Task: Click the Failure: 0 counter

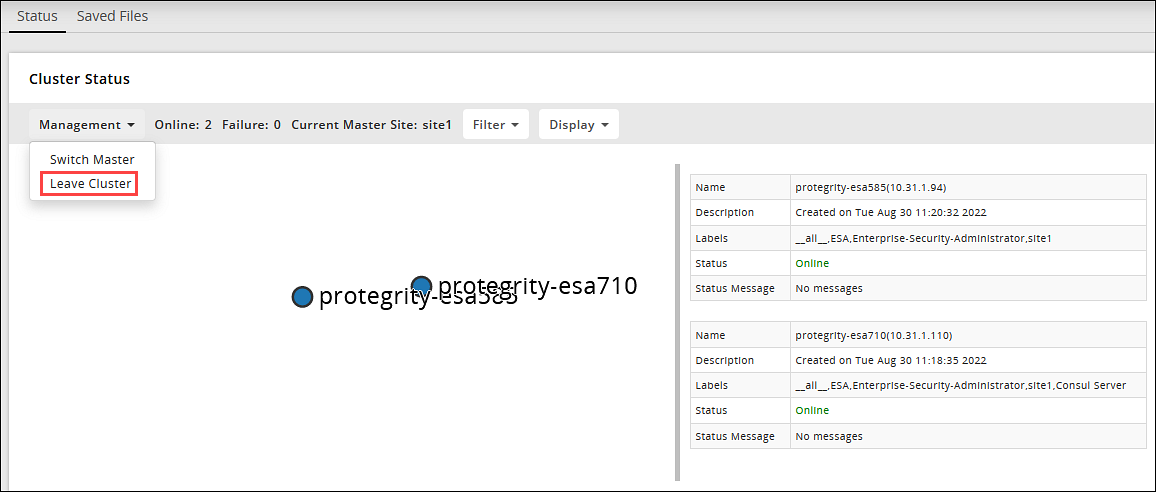Action: click(251, 125)
